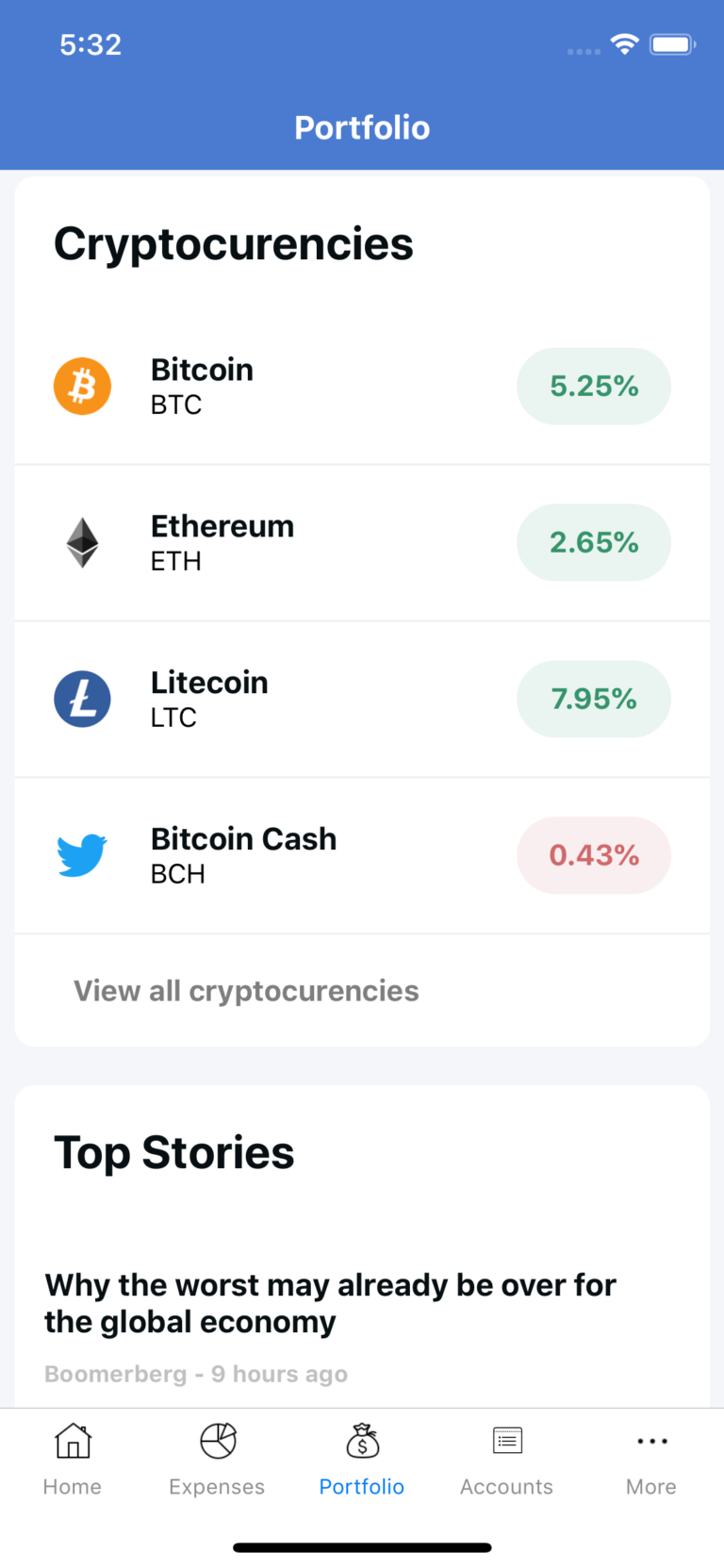The height and width of the screenshot is (1568, 724).
Task: Tap Ethereum's 2.65% change badge
Action: (594, 543)
